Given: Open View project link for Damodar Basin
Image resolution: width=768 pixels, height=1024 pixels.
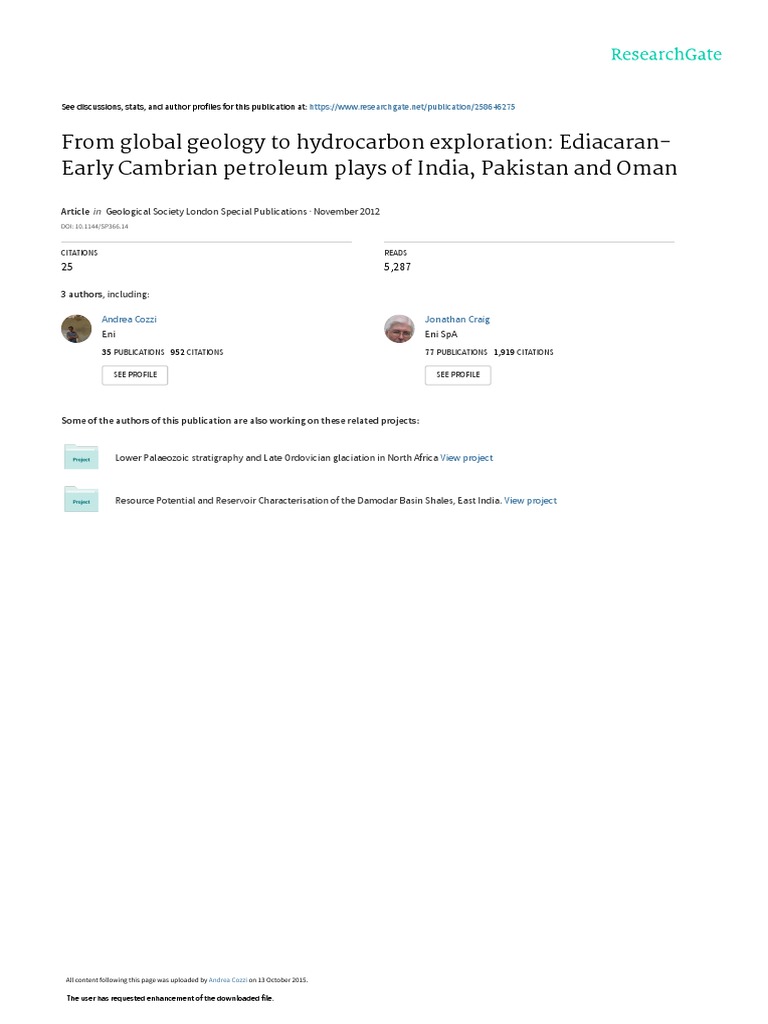Looking at the screenshot, I should pyautogui.click(x=530, y=500).
